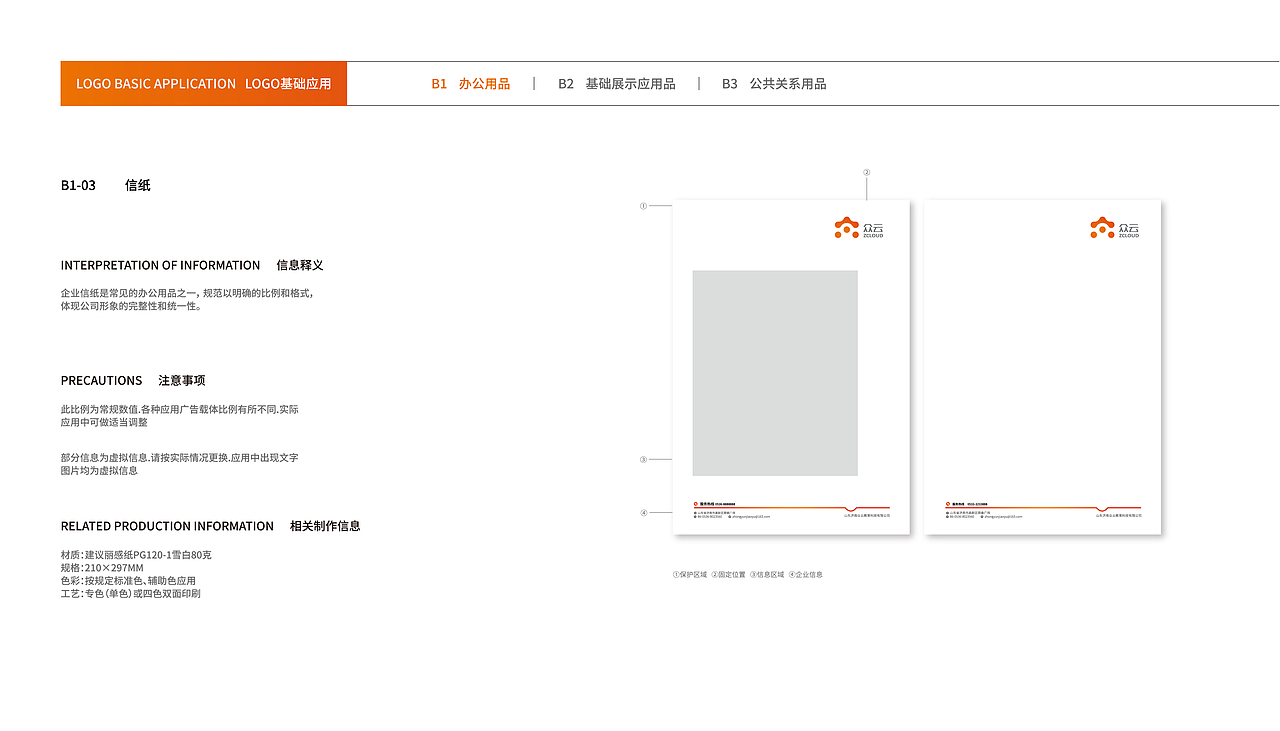Click the INTERPRETATION OF INFORMATION heading

pos(160,265)
